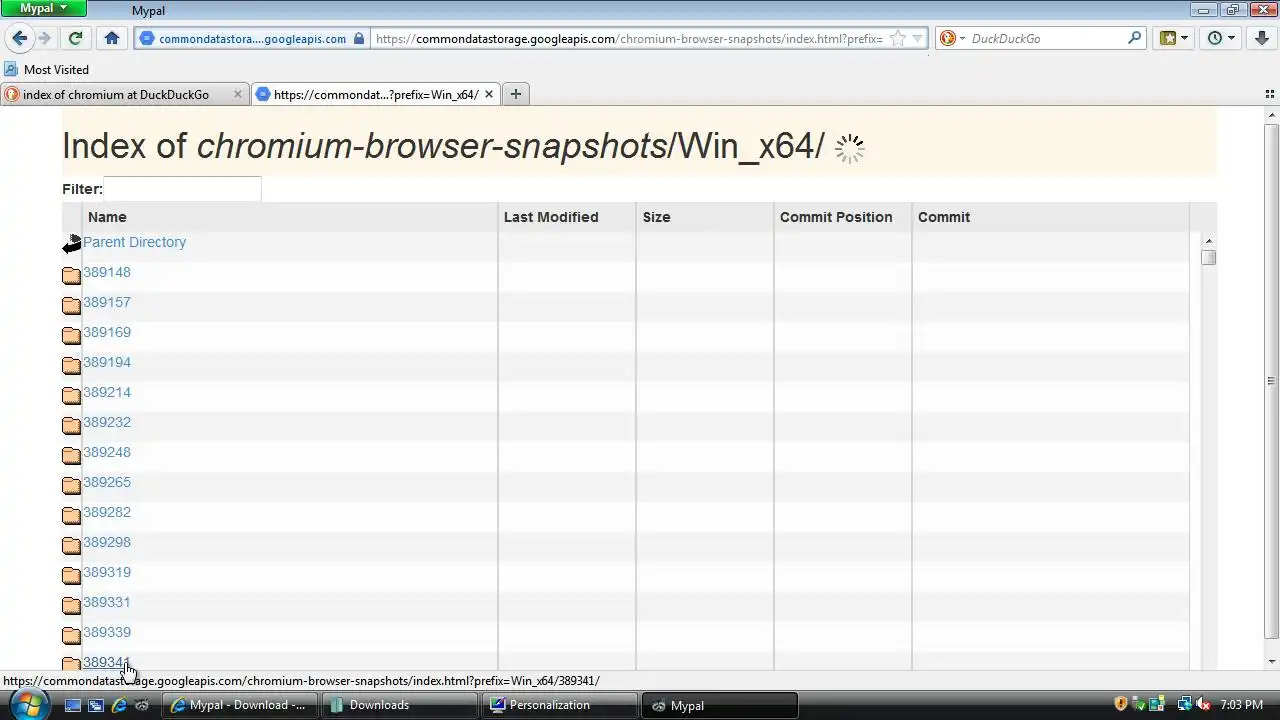The width and height of the screenshot is (1280, 720).
Task: Open the history clock dropdown
Action: pyautogui.click(x=1221, y=38)
